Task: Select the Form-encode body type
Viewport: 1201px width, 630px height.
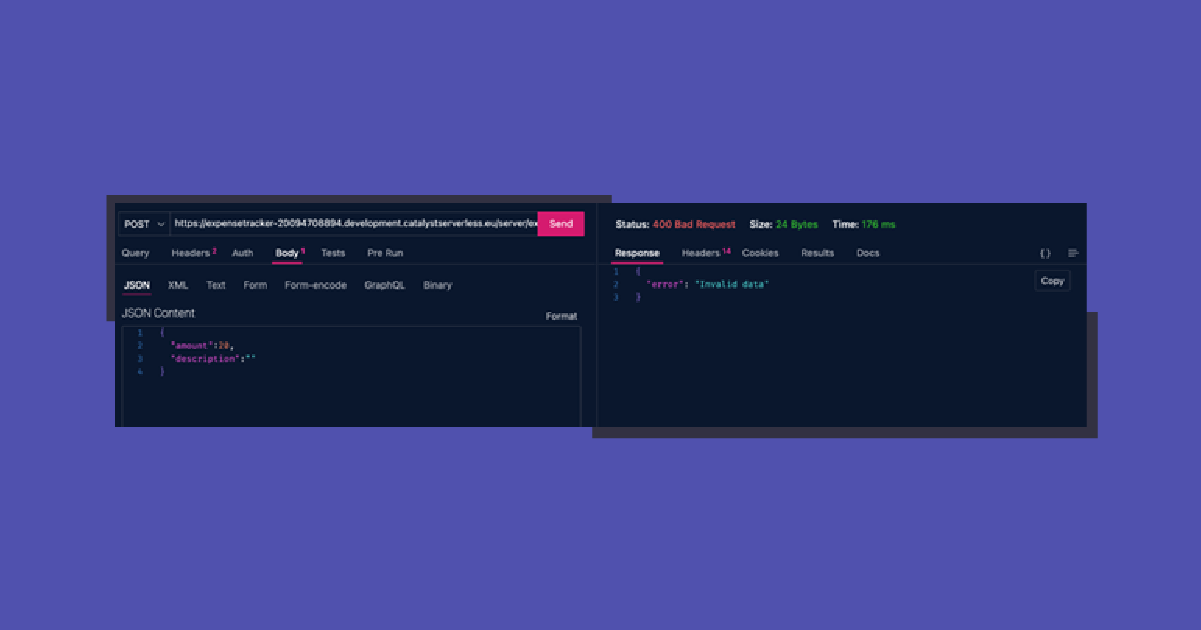Action: 316,285
